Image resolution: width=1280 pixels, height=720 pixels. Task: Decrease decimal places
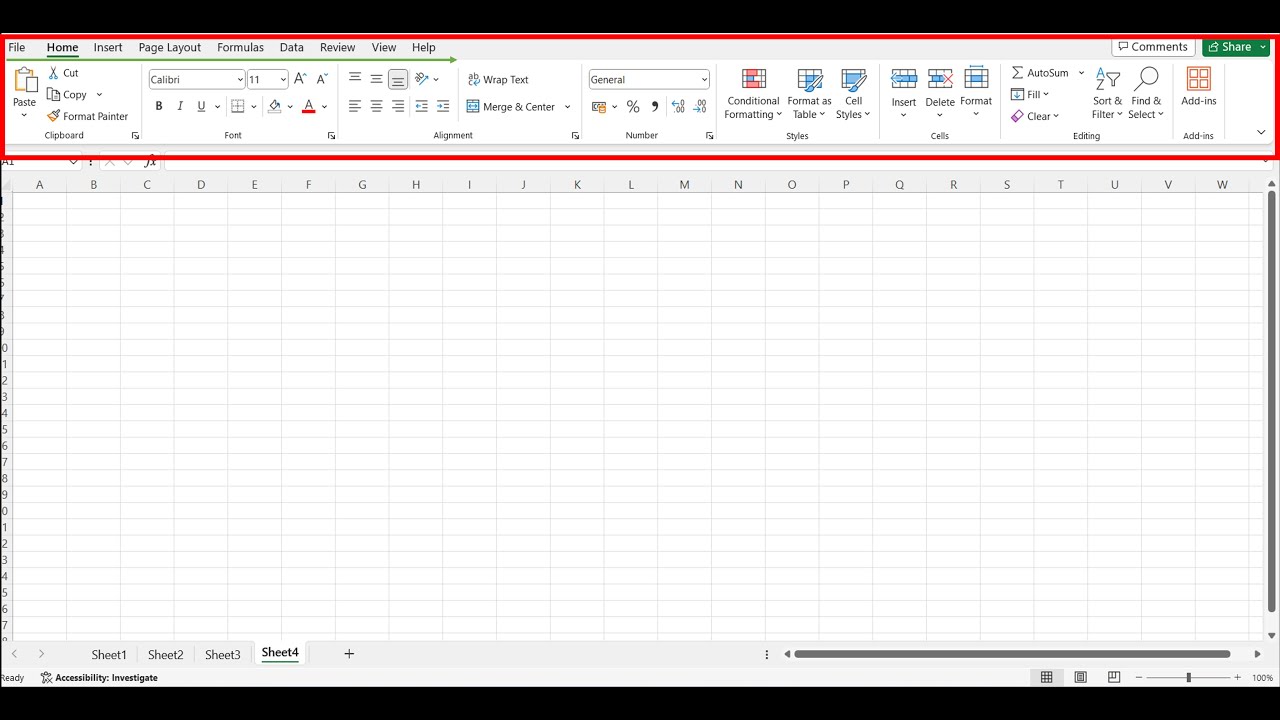click(700, 106)
